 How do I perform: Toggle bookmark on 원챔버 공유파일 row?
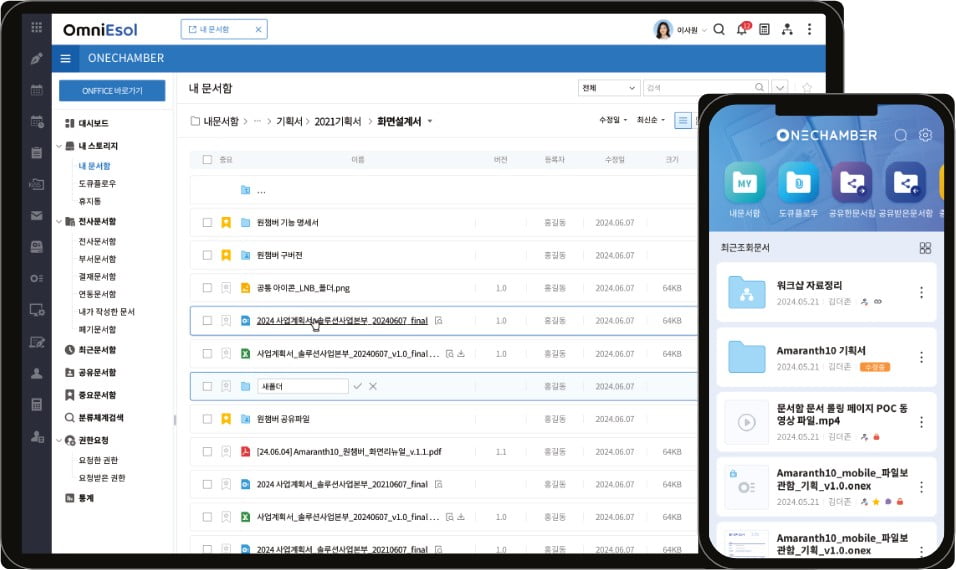tap(226, 419)
